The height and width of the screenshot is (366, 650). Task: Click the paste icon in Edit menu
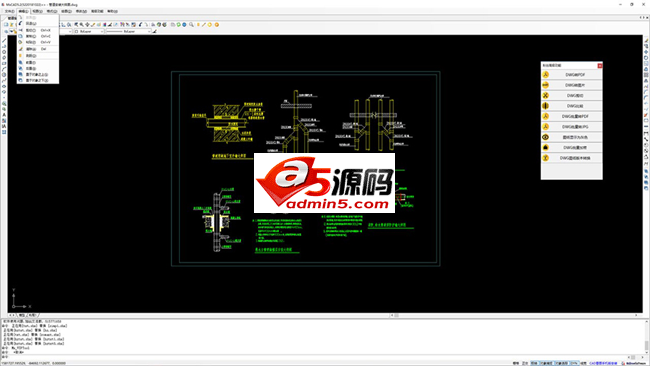pyautogui.click(x=21, y=42)
